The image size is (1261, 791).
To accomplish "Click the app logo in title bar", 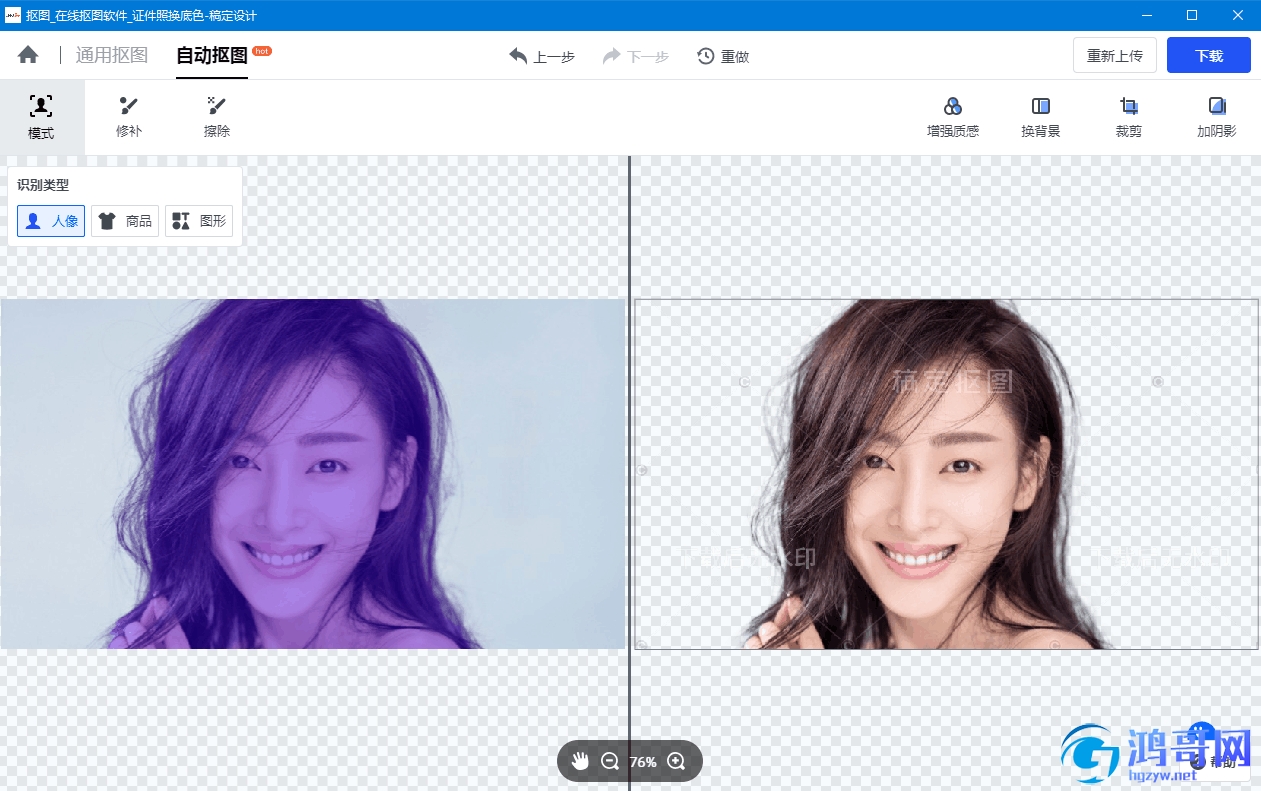I will click(x=13, y=15).
